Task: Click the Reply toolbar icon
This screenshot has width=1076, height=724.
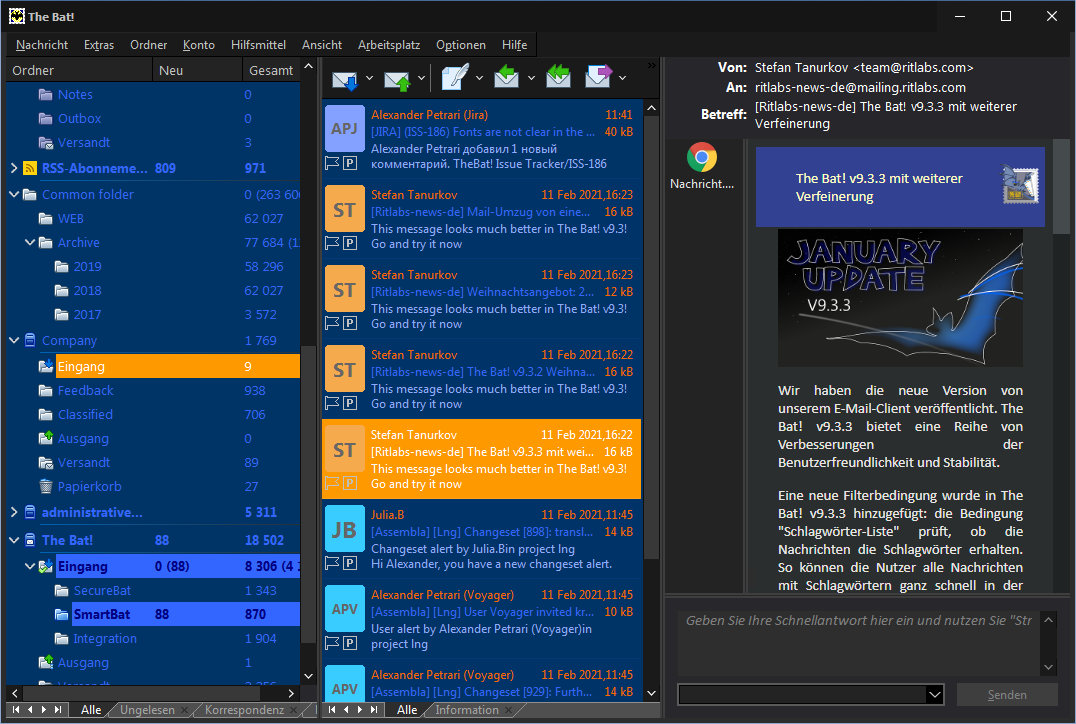Action: tap(506, 77)
